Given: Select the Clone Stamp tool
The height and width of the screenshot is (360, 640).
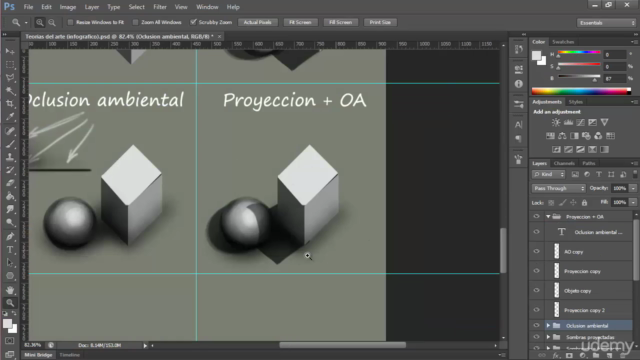Looking at the screenshot, I should point(10,157).
